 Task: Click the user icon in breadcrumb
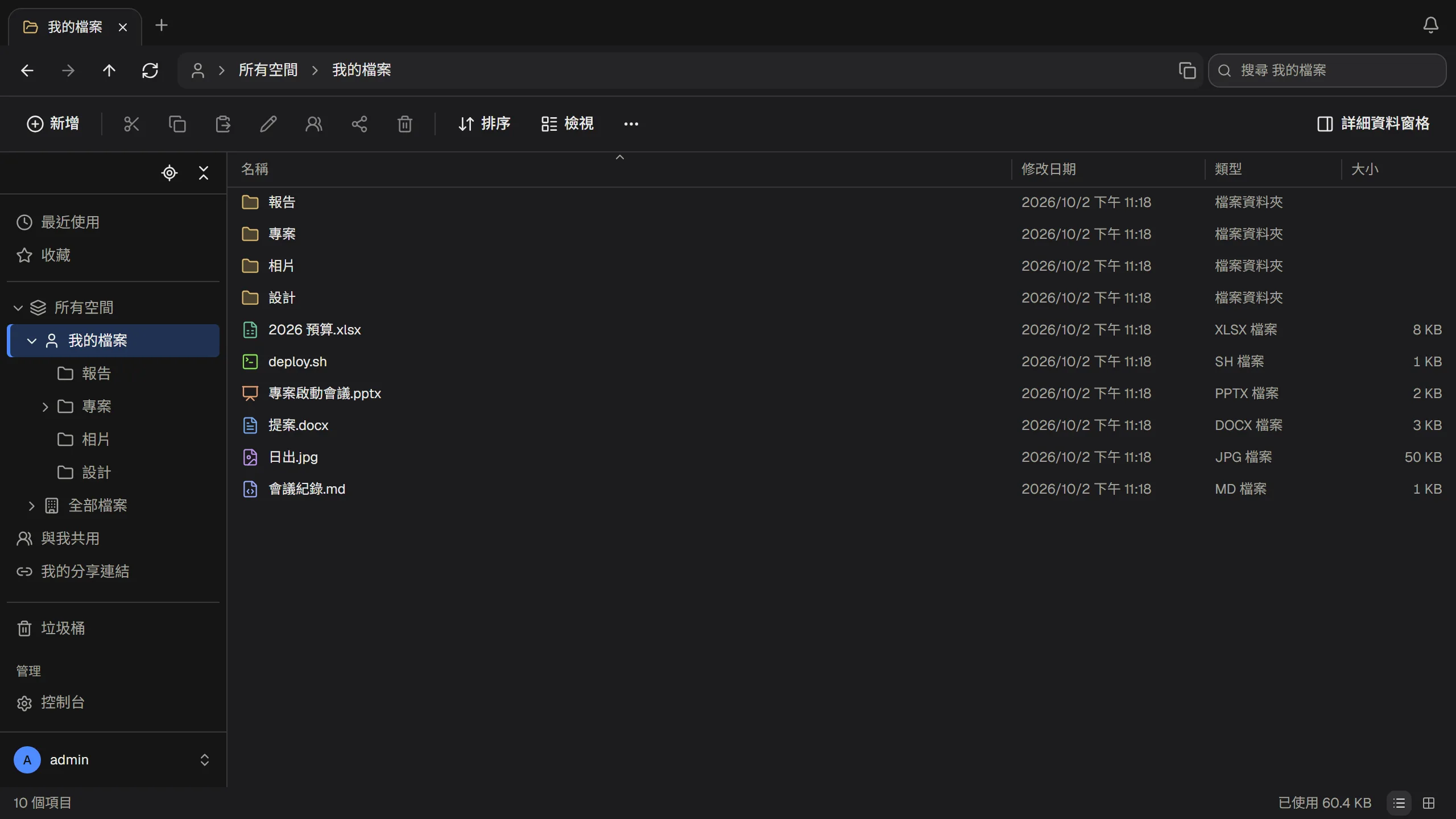pyautogui.click(x=197, y=71)
